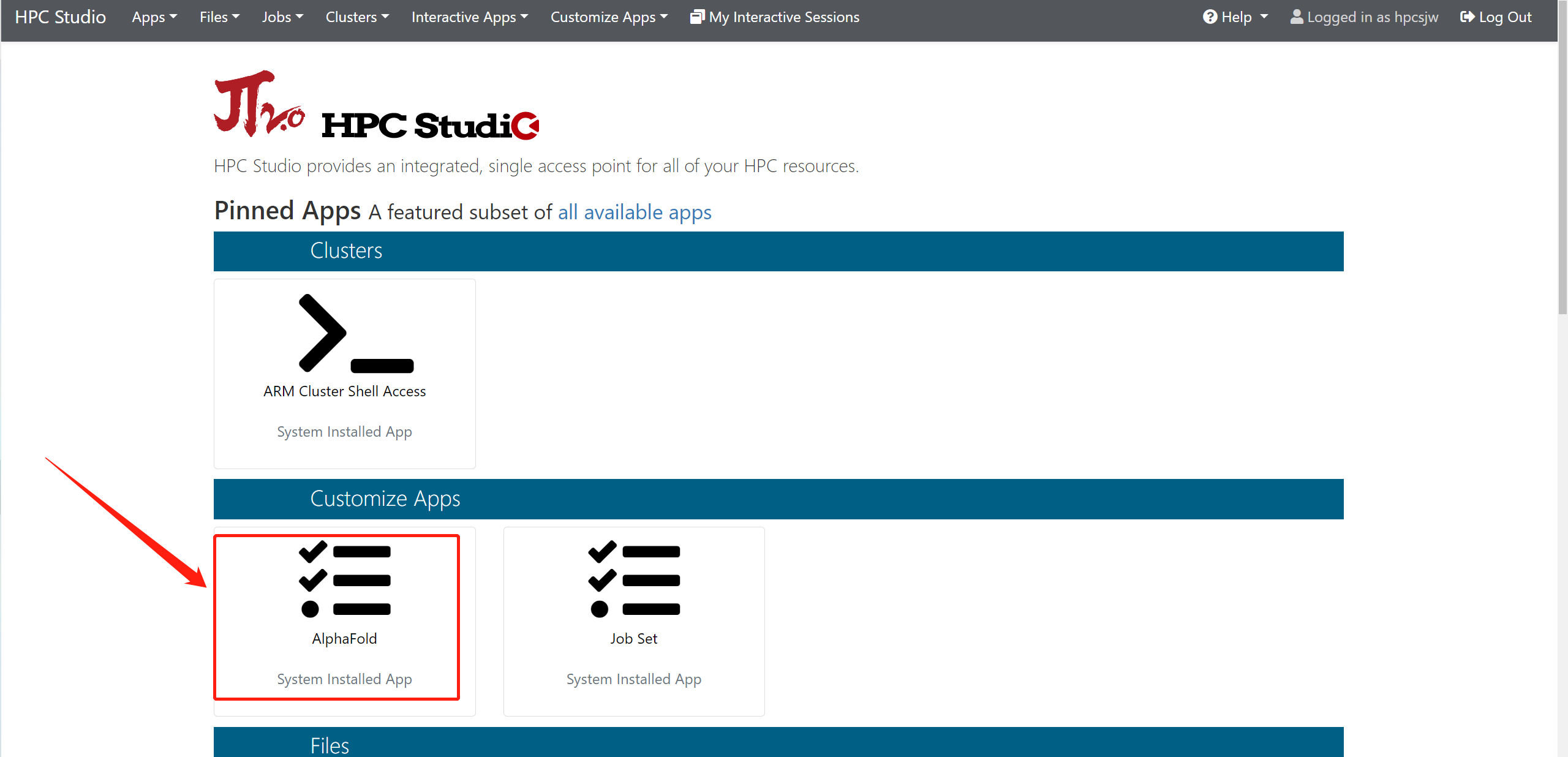
Task: Open My Interactive Sessions page
Action: click(775, 17)
